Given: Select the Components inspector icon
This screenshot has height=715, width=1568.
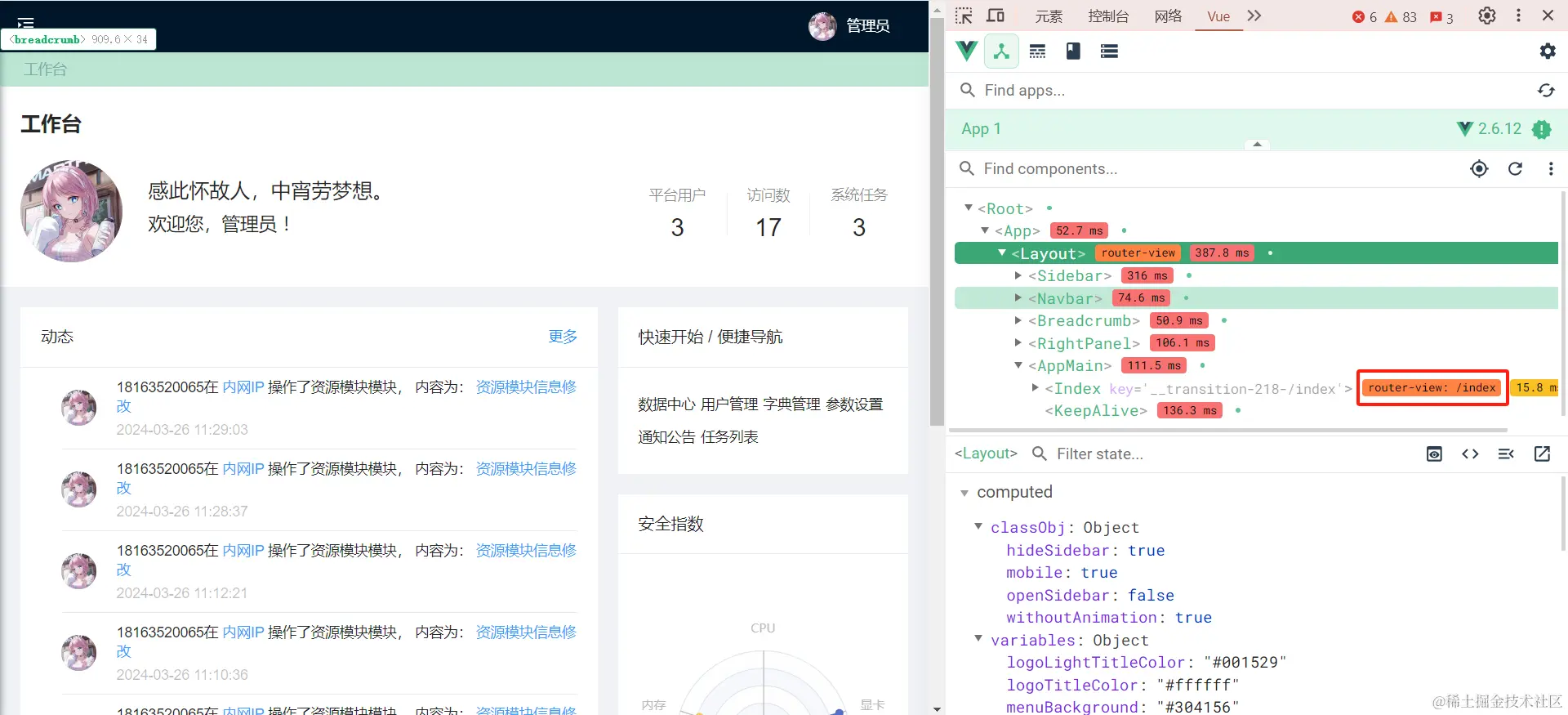Looking at the screenshot, I should coord(1001,51).
